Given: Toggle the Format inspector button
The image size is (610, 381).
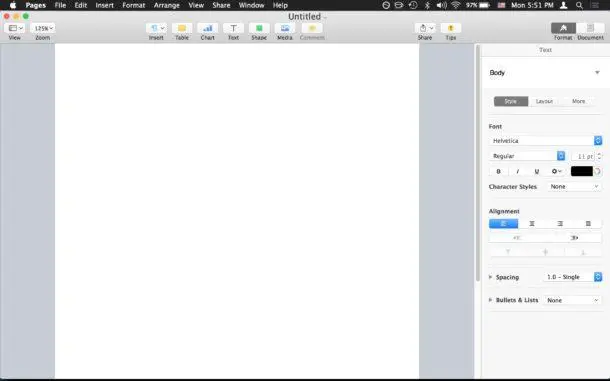Looking at the screenshot, I should (x=563, y=28).
